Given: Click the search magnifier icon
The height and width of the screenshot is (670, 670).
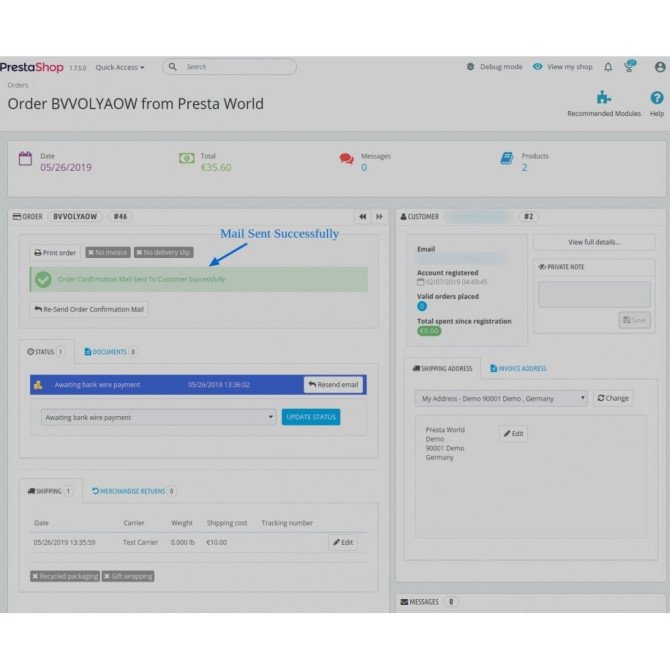Looking at the screenshot, I should [x=173, y=67].
